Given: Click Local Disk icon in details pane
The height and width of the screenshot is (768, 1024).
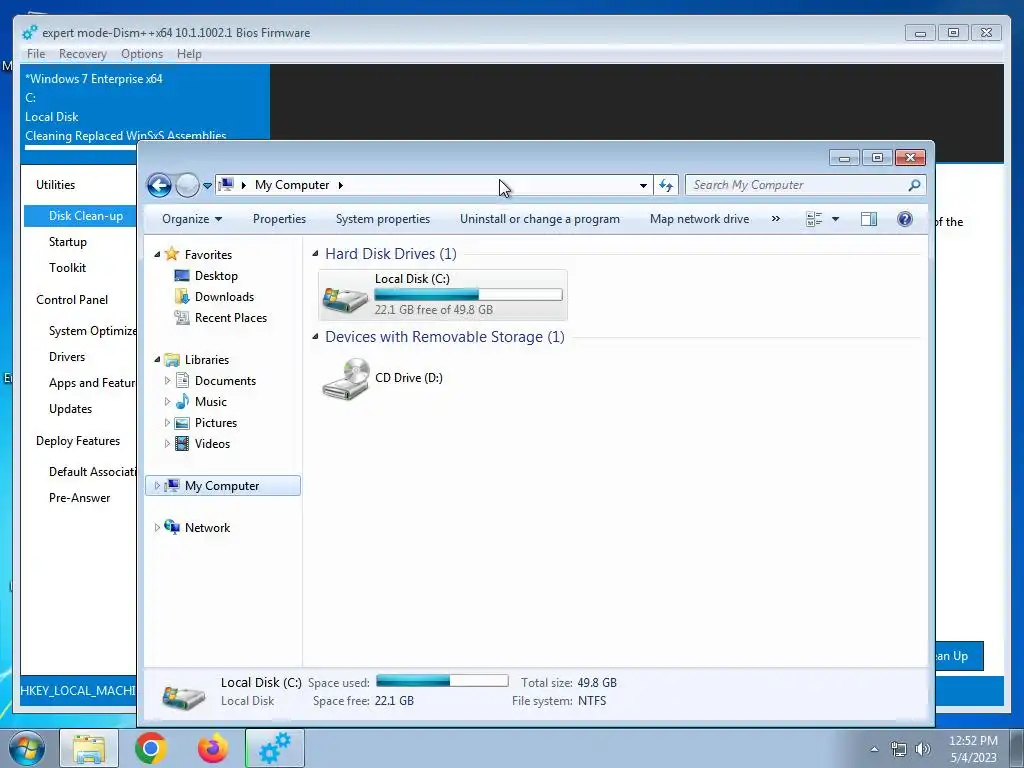Looking at the screenshot, I should pos(183,696).
